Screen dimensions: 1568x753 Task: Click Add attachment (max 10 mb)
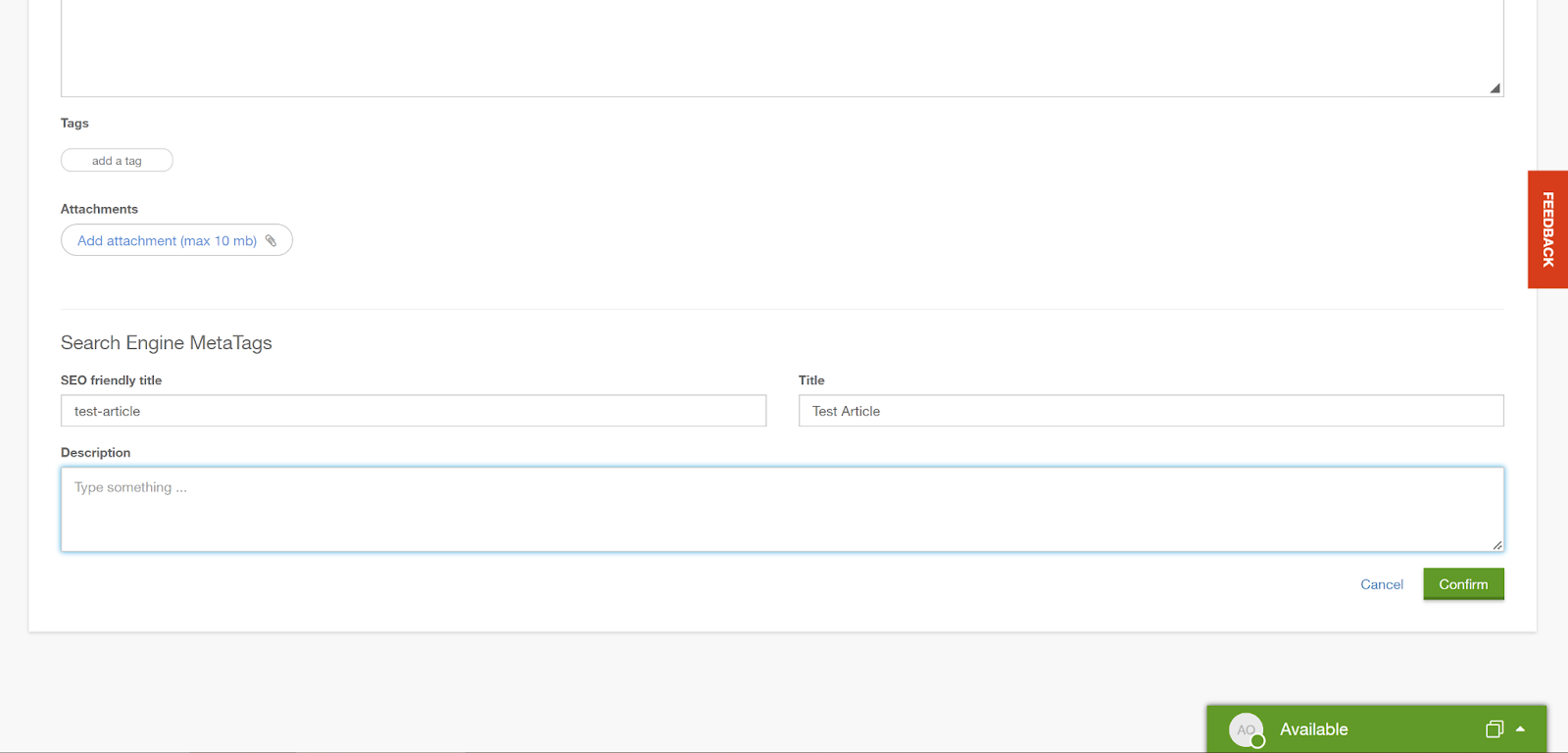point(167,240)
